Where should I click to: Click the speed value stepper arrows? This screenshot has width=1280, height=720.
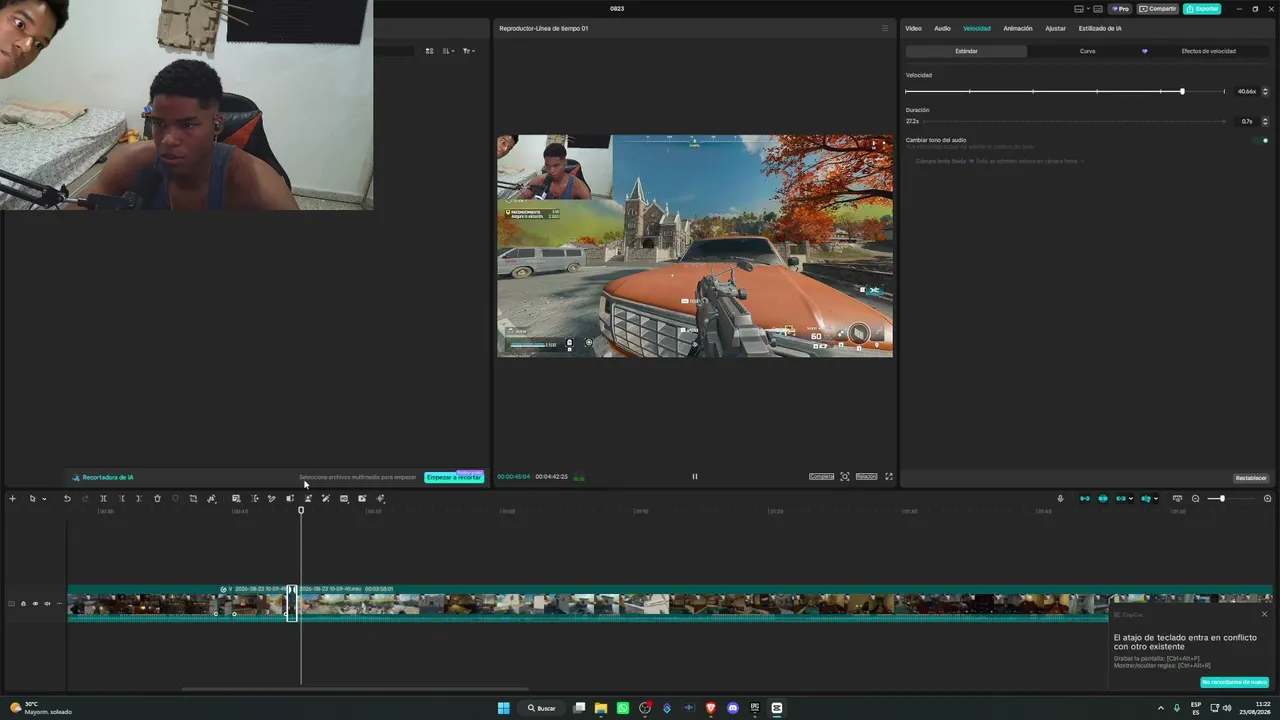tap(1265, 91)
